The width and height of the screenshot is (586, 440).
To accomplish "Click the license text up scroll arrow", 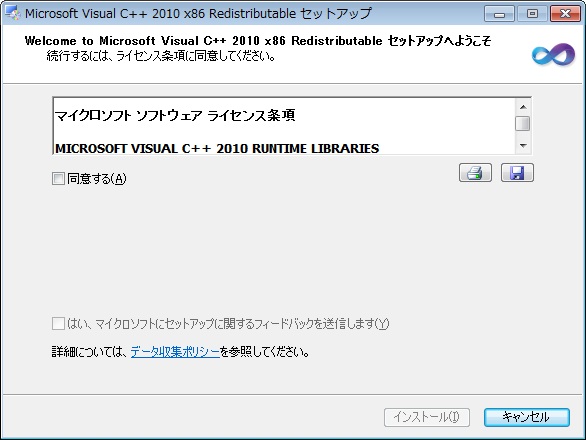I will 523,107.
